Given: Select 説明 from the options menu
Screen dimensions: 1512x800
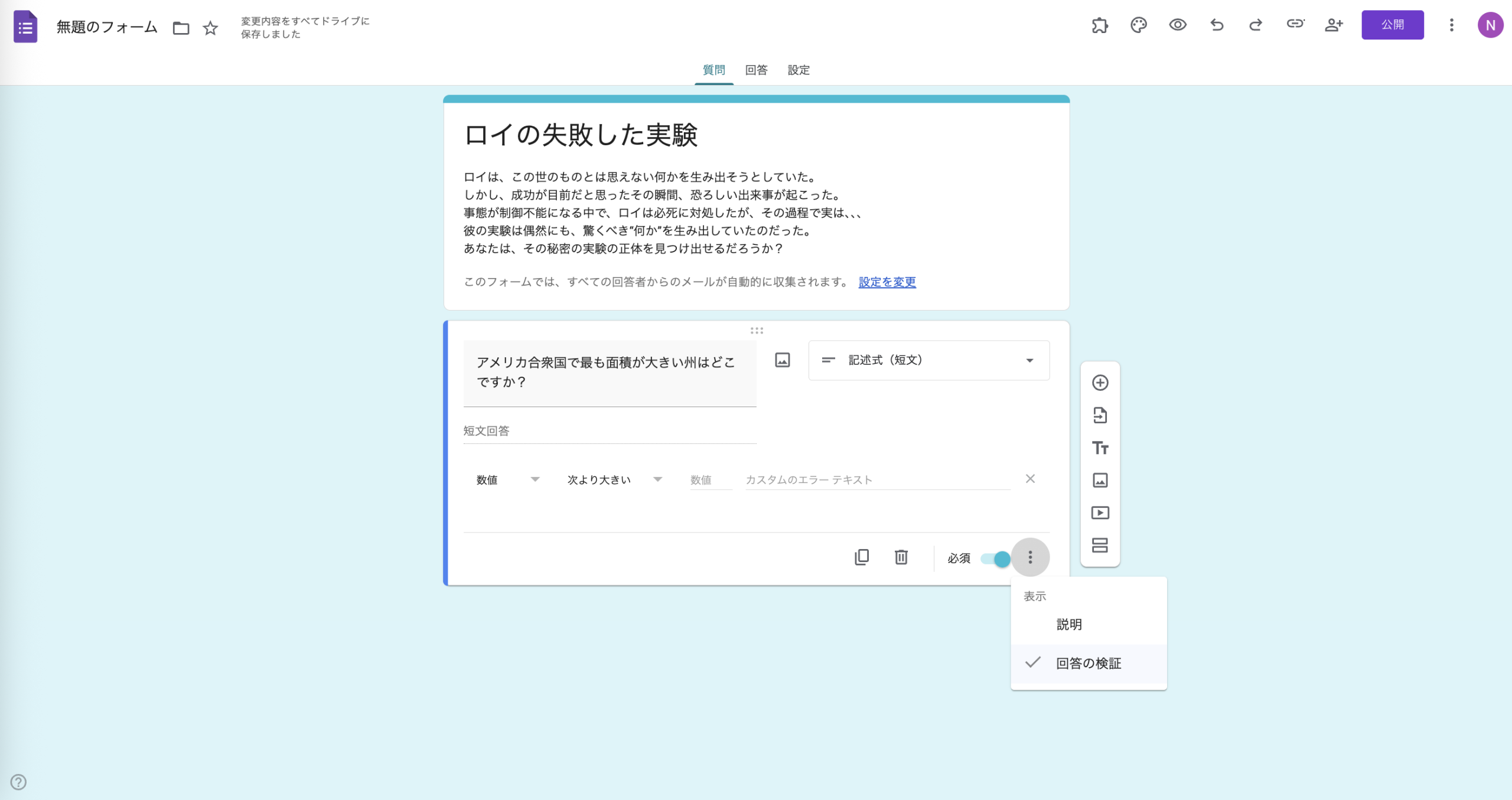Looking at the screenshot, I should point(1069,624).
